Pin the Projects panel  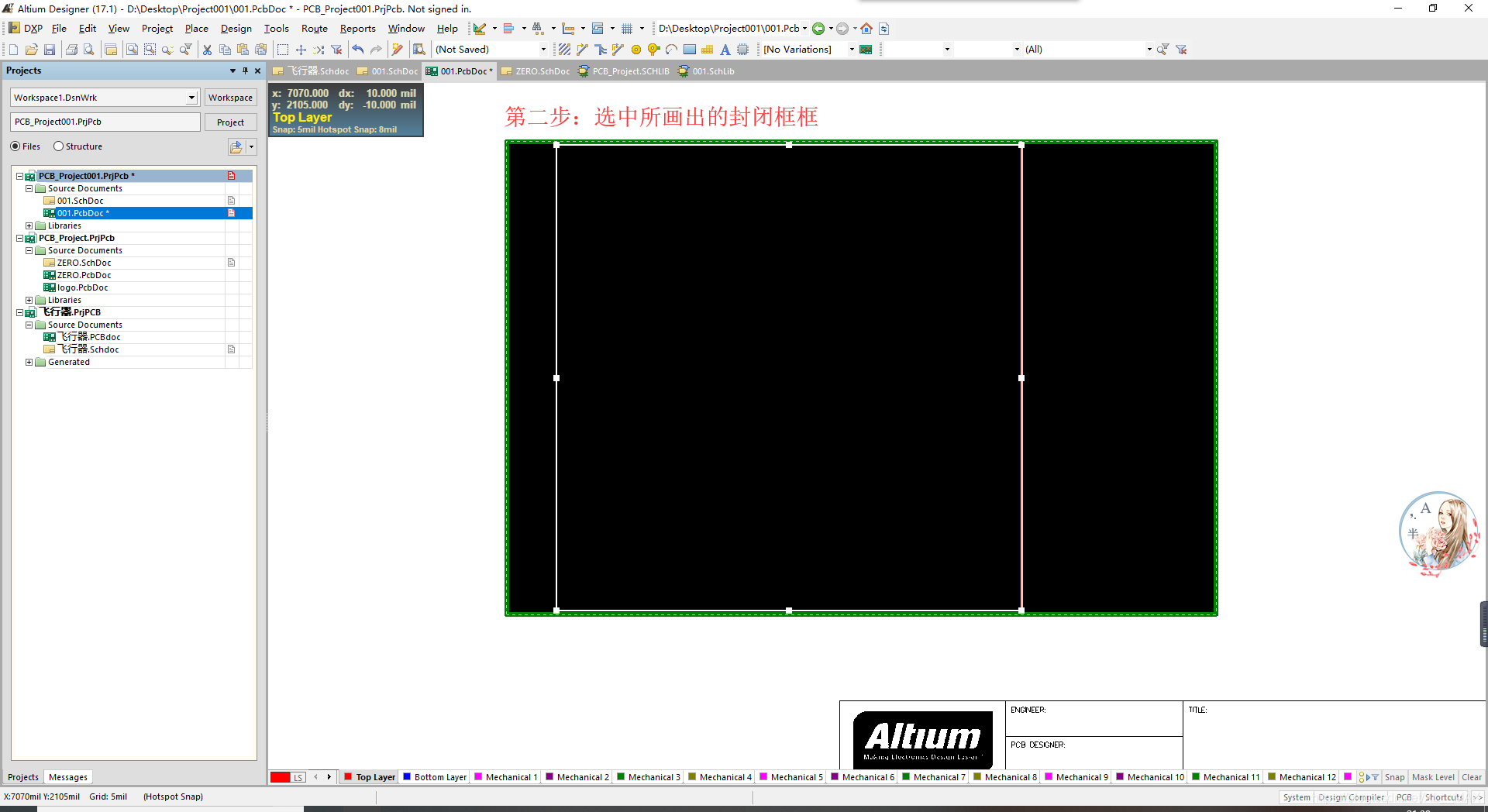click(x=245, y=71)
